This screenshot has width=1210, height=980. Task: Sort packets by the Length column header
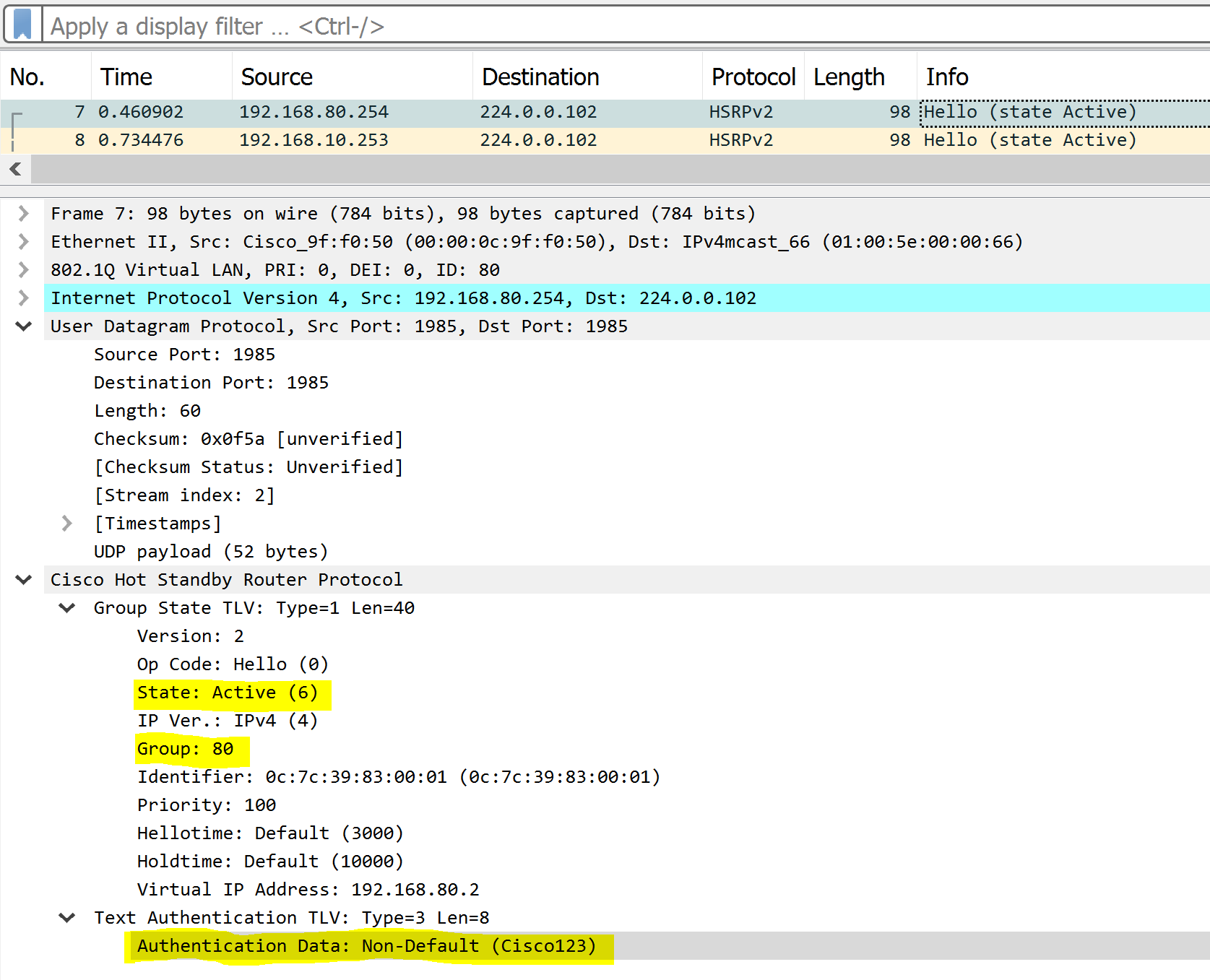point(860,77)
